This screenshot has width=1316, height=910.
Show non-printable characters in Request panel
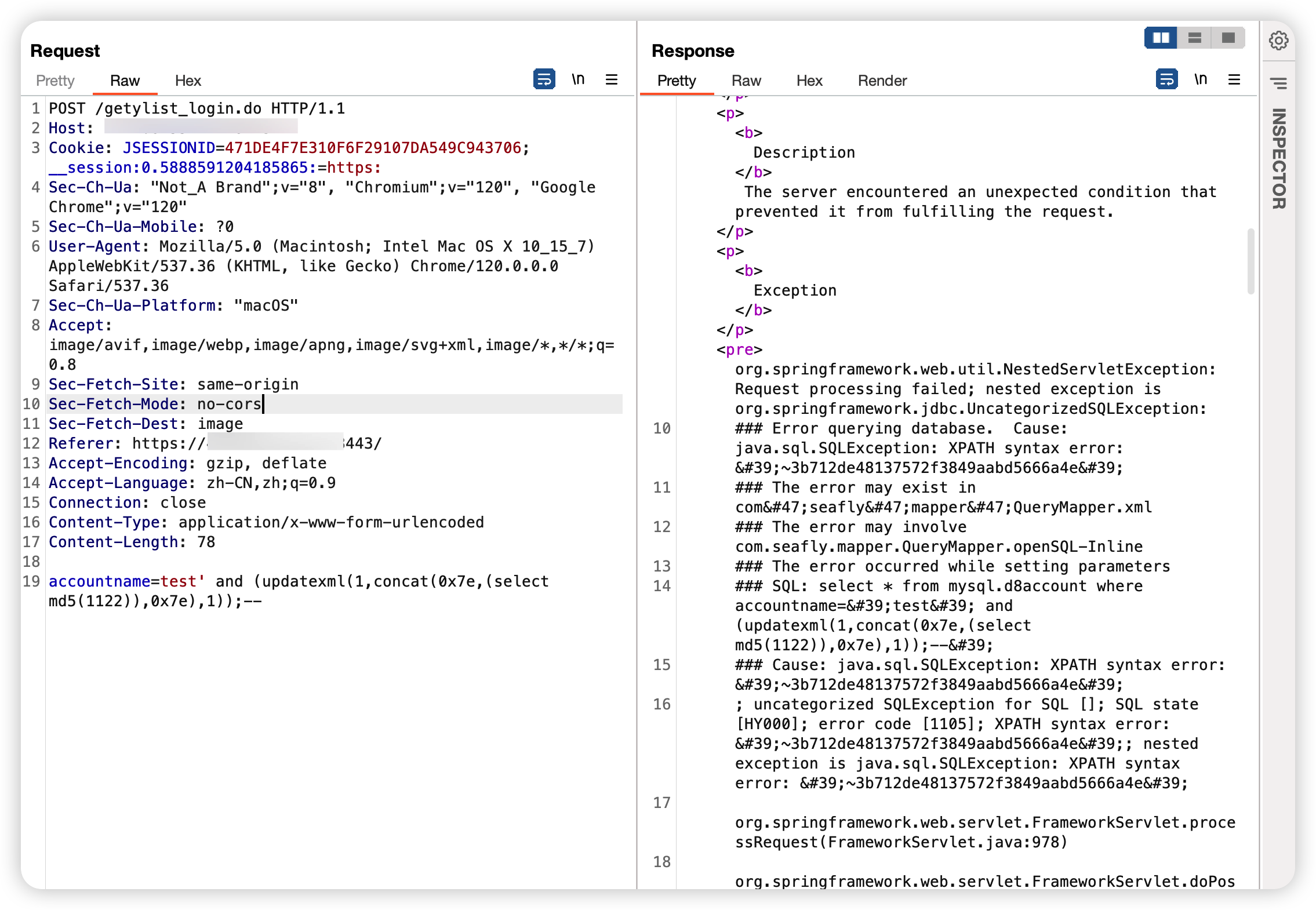(578, 79)
